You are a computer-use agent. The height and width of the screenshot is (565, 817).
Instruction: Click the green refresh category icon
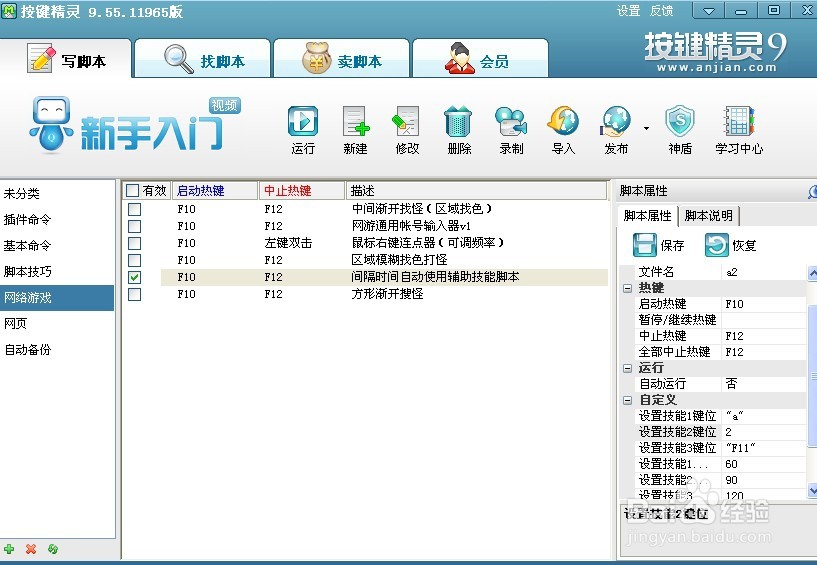tap(53, 549)
